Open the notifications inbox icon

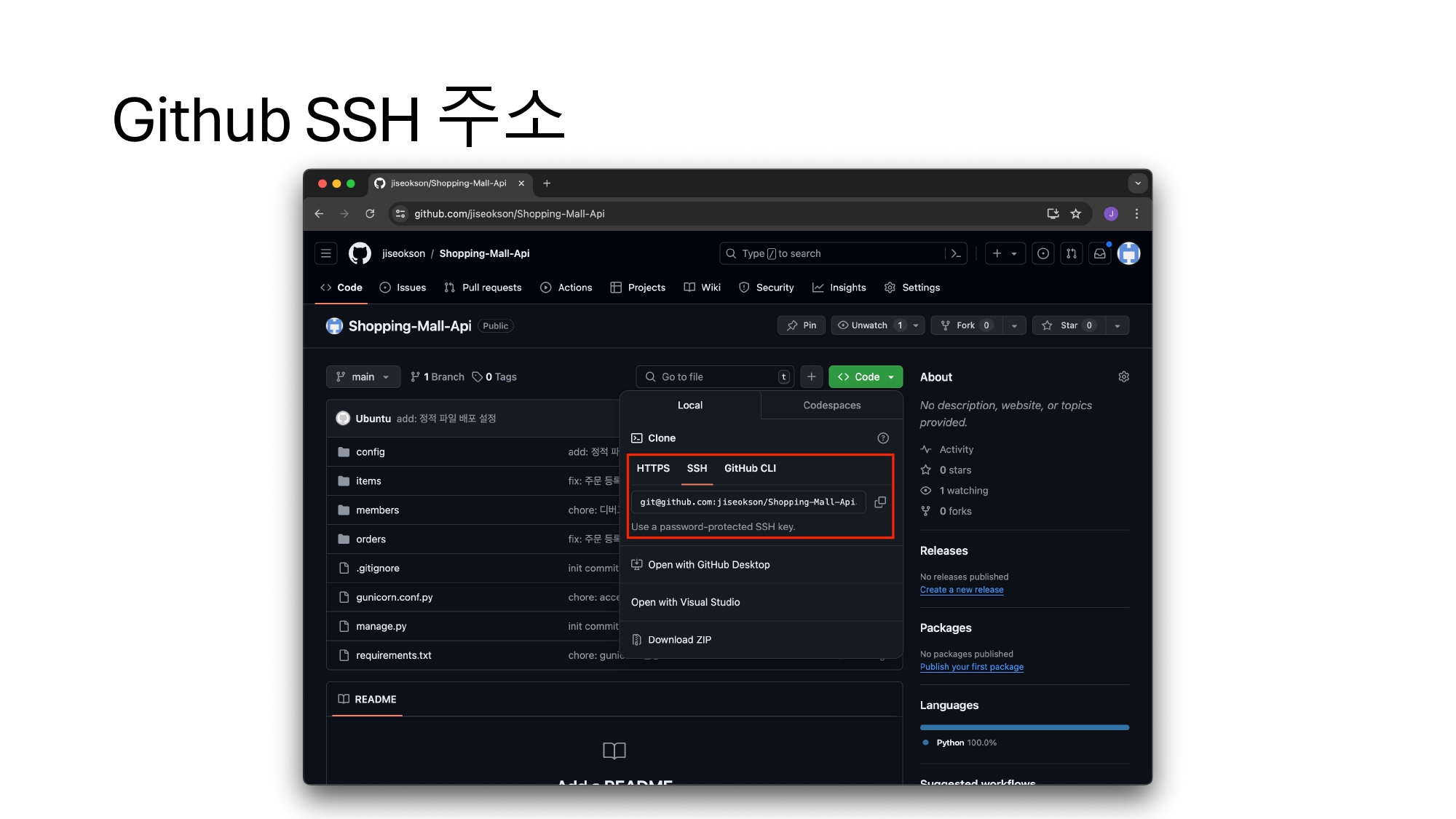click(x=1100, y=253)
